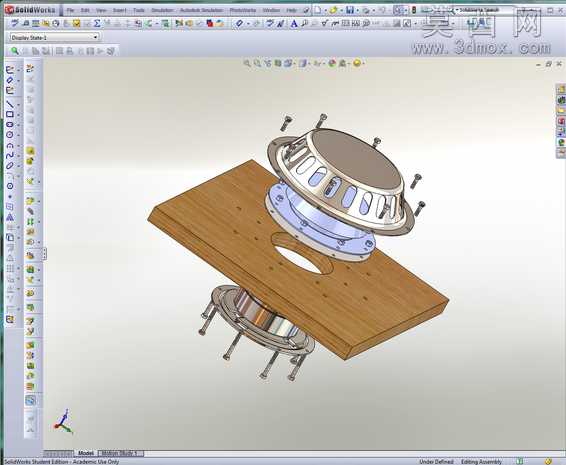
Task: Switch to the Model tab
Action: 86,453
